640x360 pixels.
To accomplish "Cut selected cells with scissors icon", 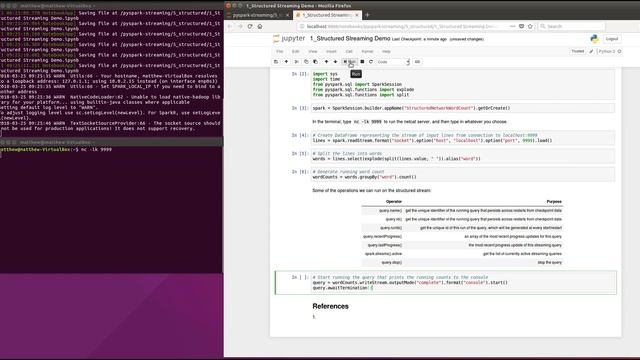I will click(x=297, y=62).
